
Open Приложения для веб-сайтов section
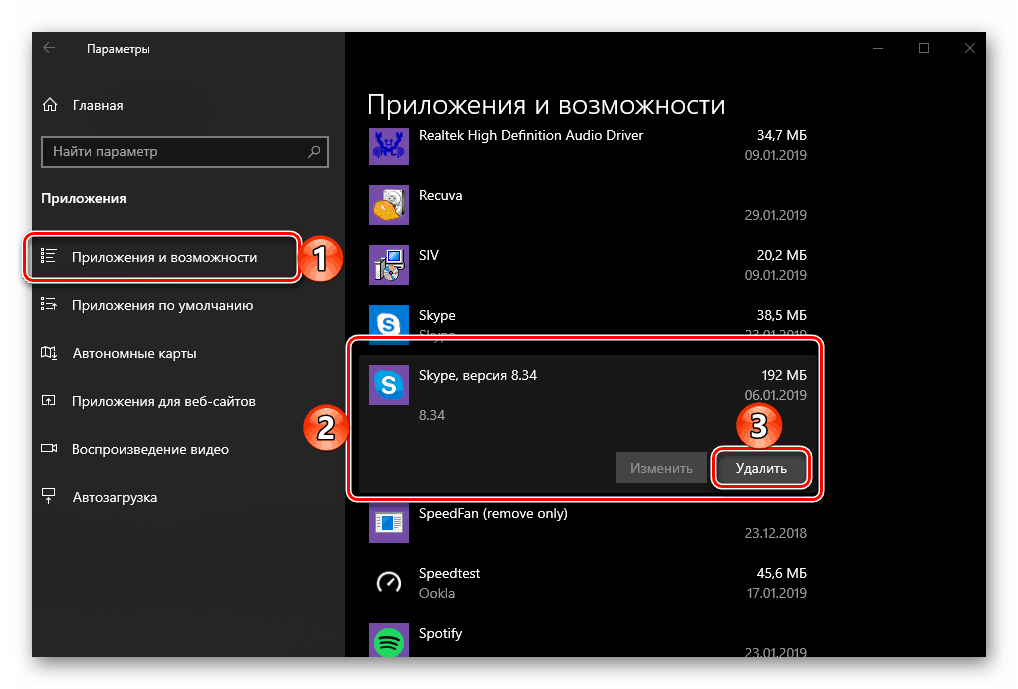pyautogui.click(x=162, y=401)
